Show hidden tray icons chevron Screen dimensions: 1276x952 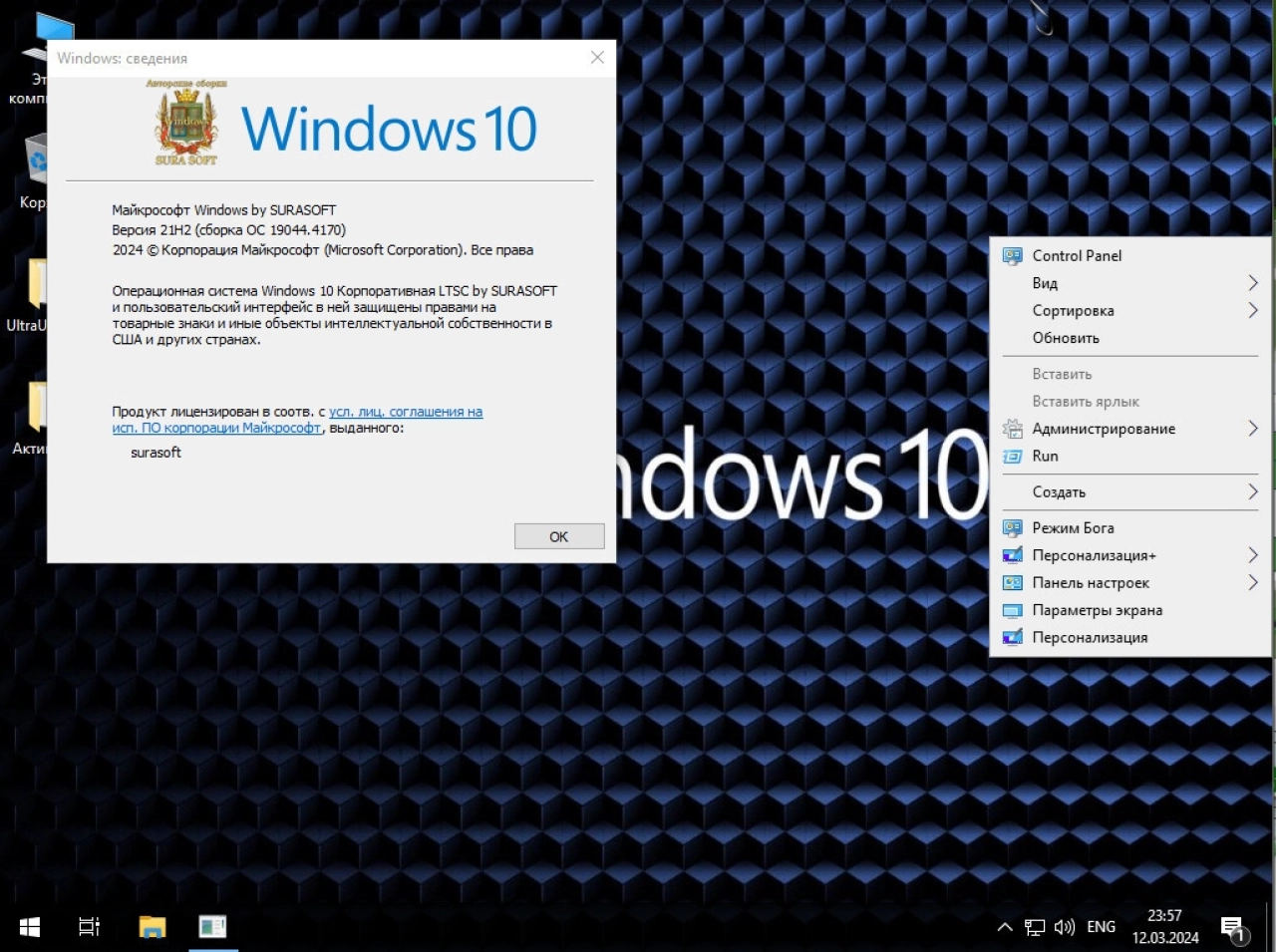1005,927
